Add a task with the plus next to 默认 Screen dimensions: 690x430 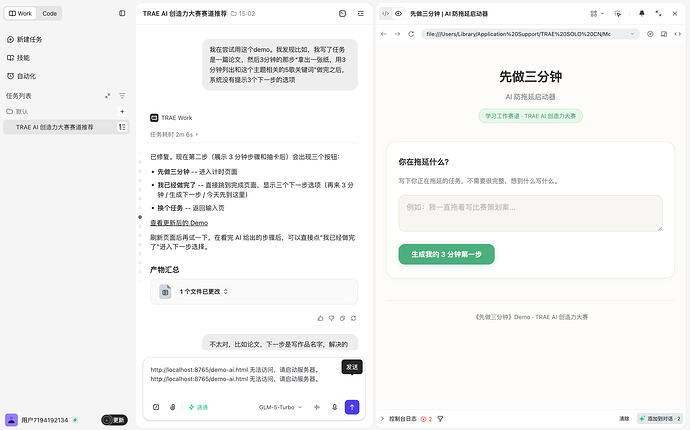[x=122, y=111]
